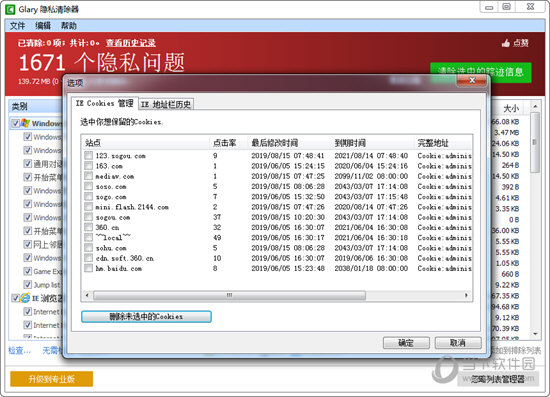Click the 选中你想保留的Cookies instruction text
Screen dimensions: 550x397
[122, 122]
